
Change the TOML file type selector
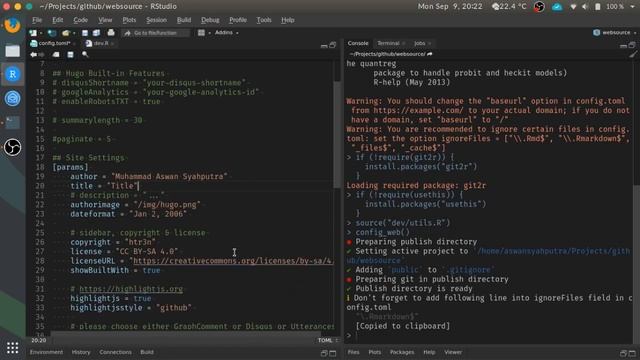tap(328, 340)
